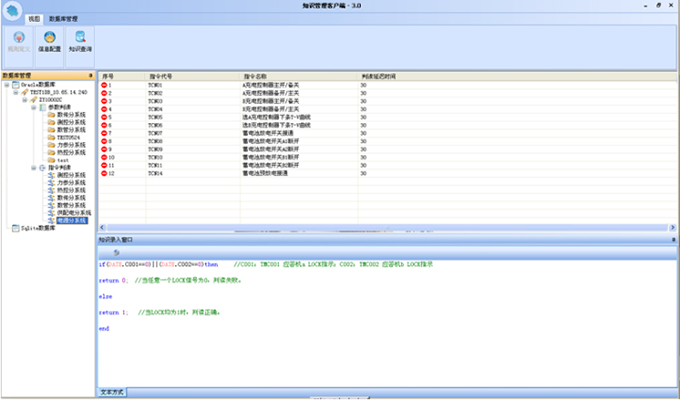Select 力学分系统 folder under 参数列表
The width and height of the screenshot is (680, 400).
click(71, 145)
